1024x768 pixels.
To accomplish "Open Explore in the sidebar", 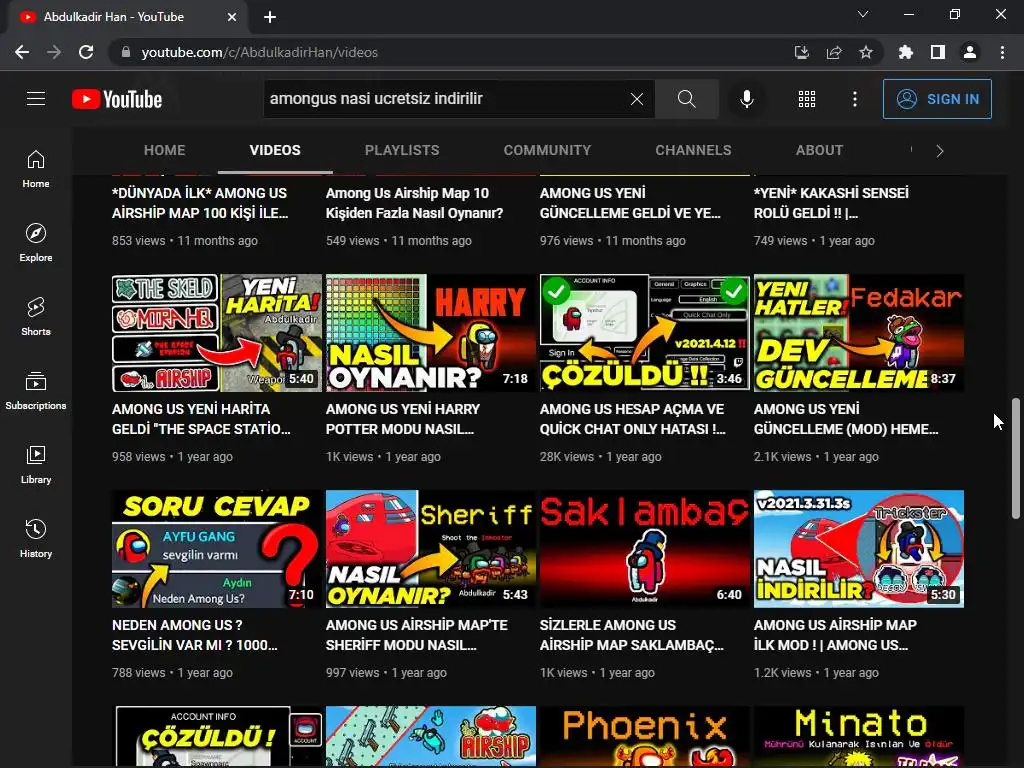I will 36,242.
